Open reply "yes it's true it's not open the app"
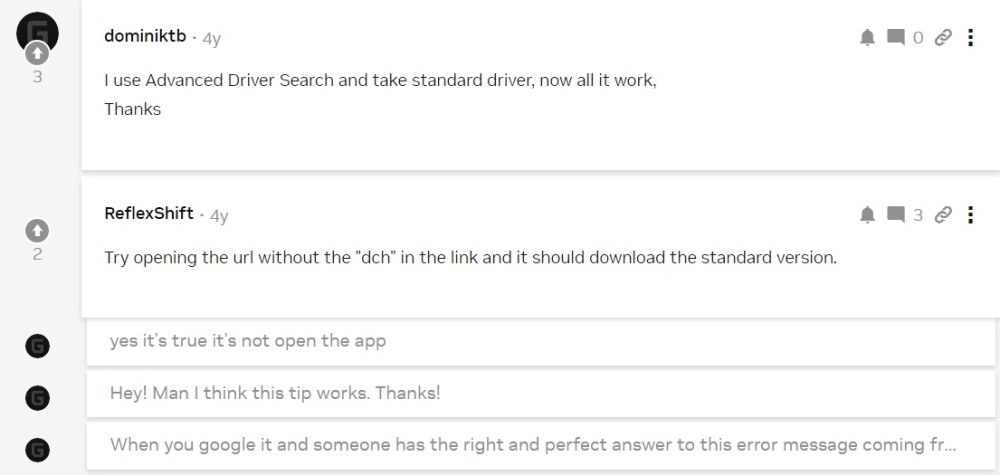Viewport: 1000px width, 475px height. [x=248, y=341]
